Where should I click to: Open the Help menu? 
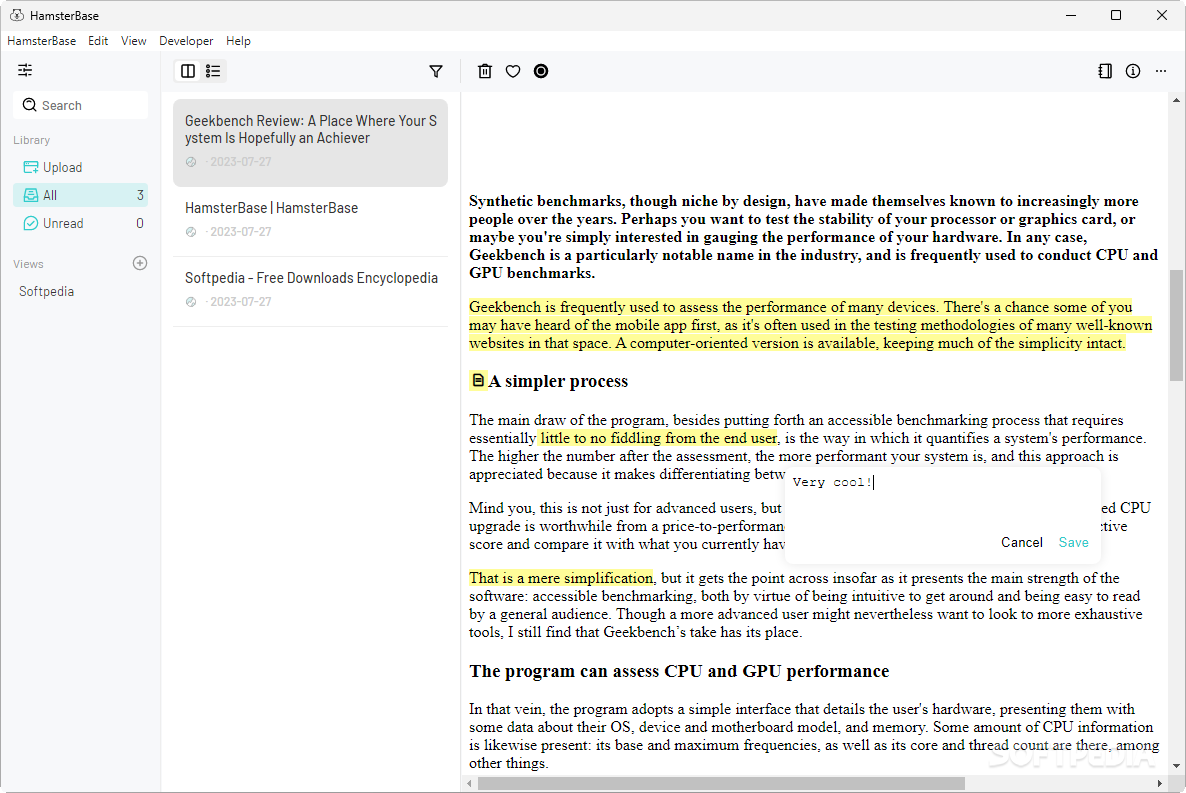click(238, 41)
